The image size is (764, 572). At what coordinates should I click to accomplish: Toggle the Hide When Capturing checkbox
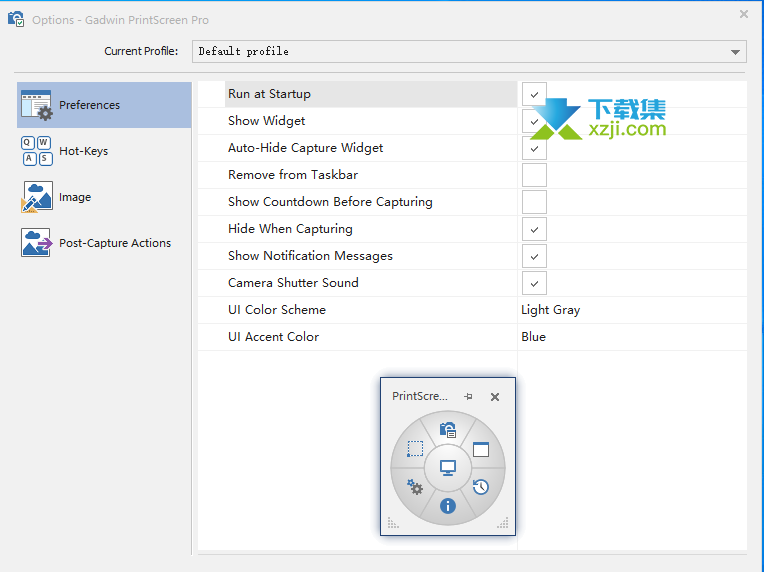(534, 229)
